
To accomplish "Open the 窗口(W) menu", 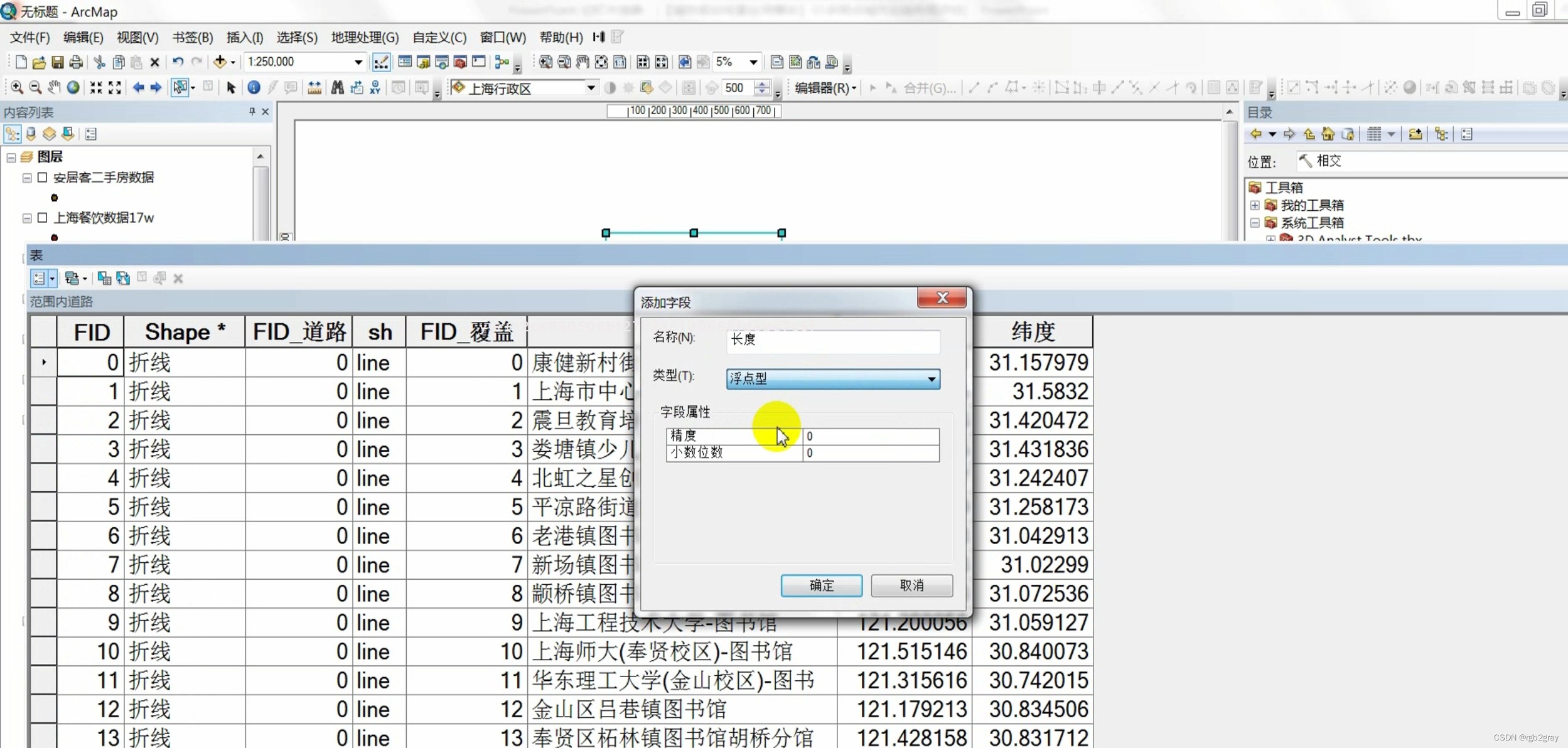I will 503,37.
